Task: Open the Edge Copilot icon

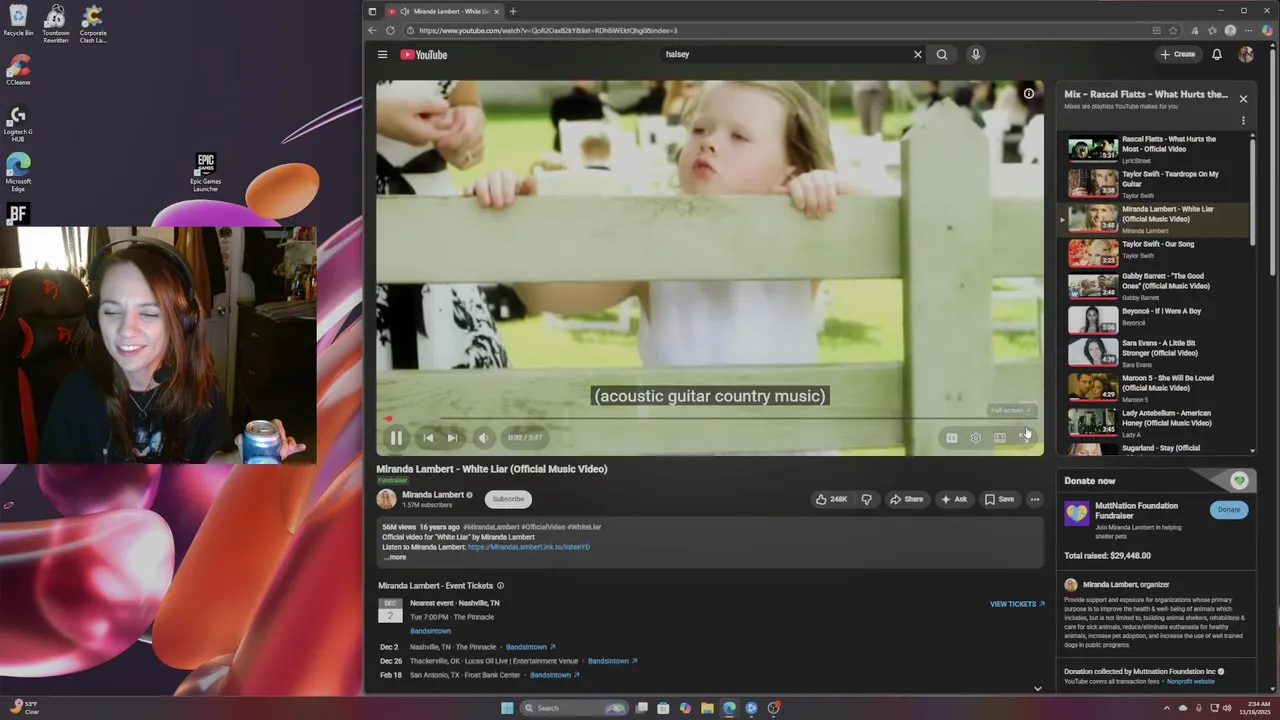Action: coord(1267,31)
